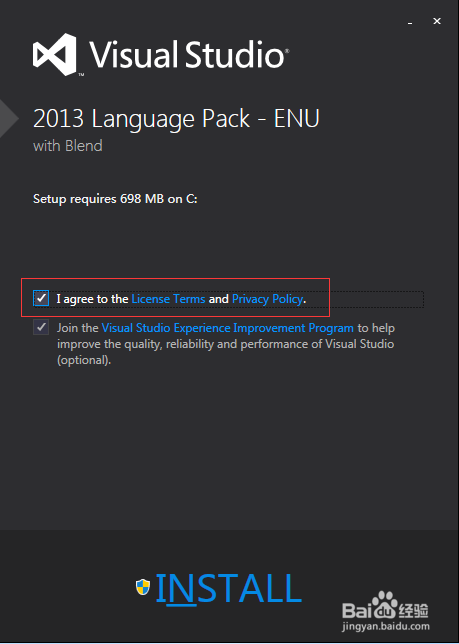This screenshot has height=644, width=459.
Task: Click the "with Blend" subtitle
Action: [x=68, y=146]
